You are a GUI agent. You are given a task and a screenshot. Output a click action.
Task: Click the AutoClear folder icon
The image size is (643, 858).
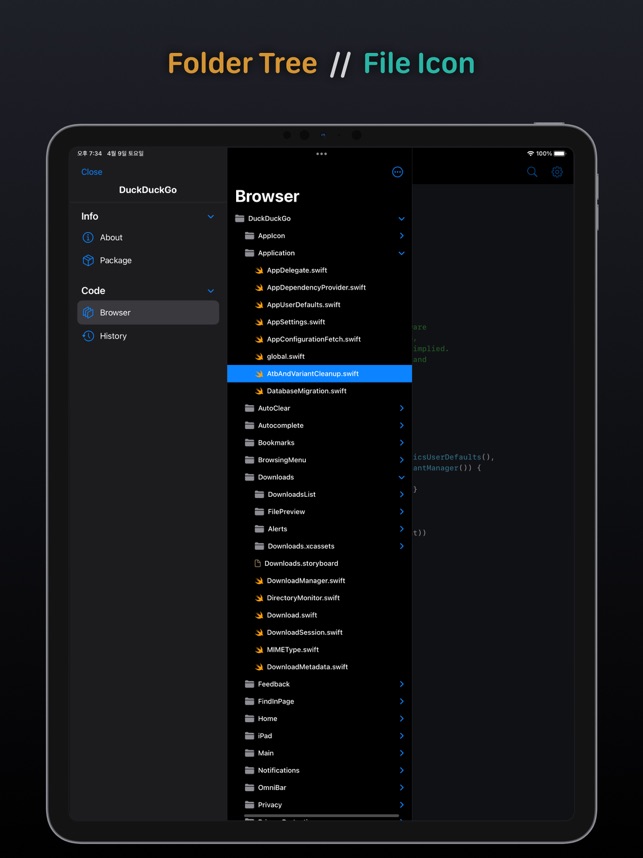point(250,408)
